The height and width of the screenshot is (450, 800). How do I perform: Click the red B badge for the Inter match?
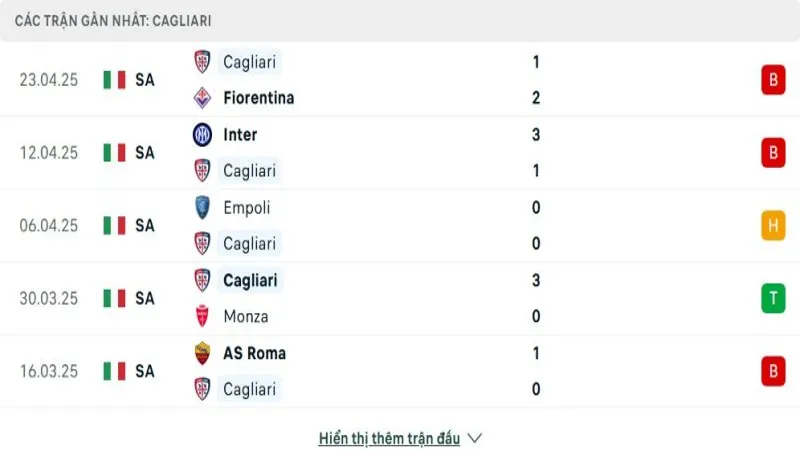[x=772, y=153]
